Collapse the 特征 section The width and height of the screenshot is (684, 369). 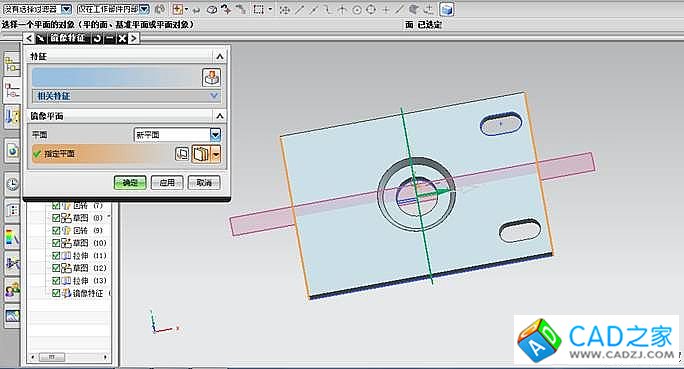pos(219,57)
